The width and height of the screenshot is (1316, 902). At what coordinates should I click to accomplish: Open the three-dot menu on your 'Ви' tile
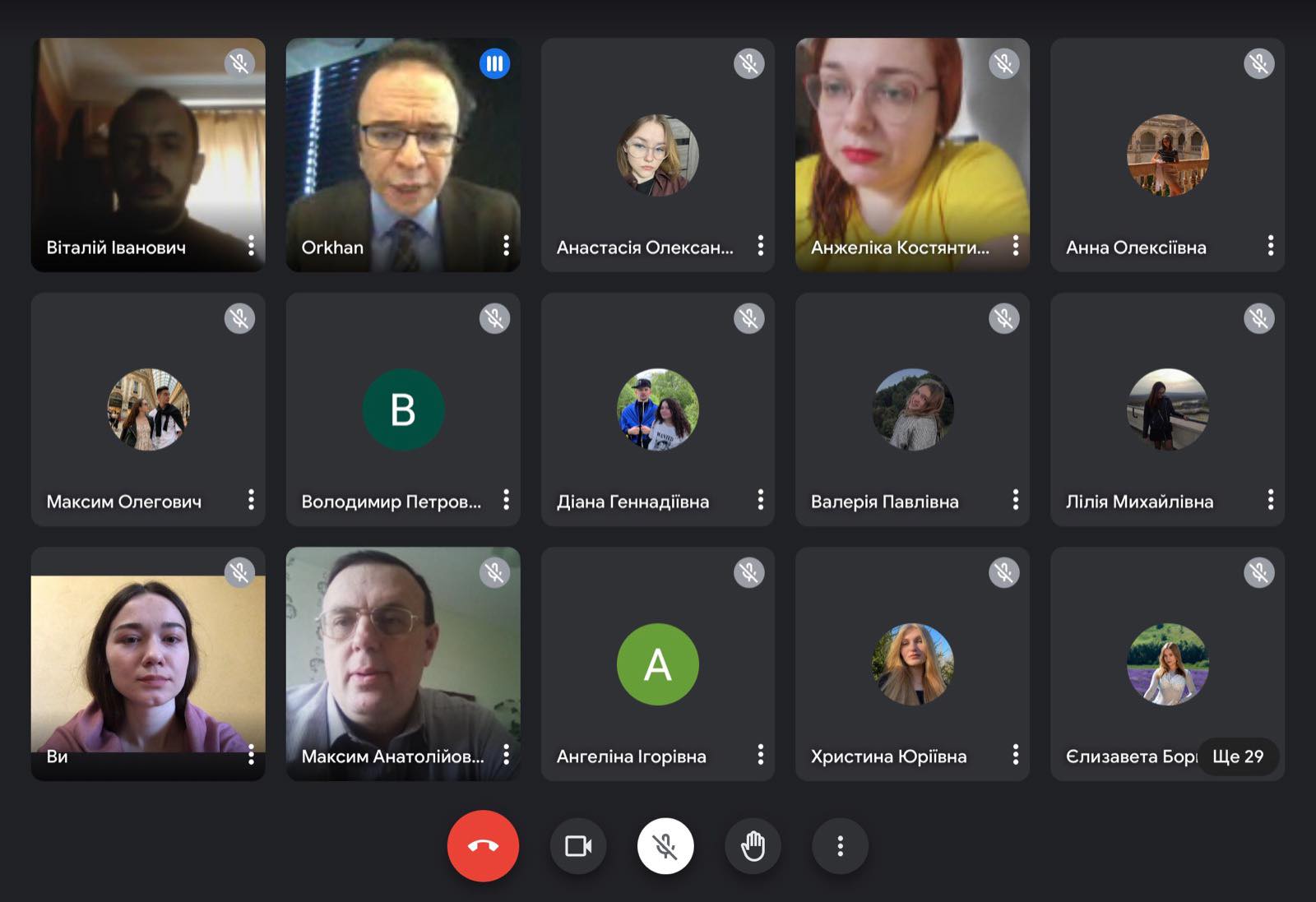point(251,755)
